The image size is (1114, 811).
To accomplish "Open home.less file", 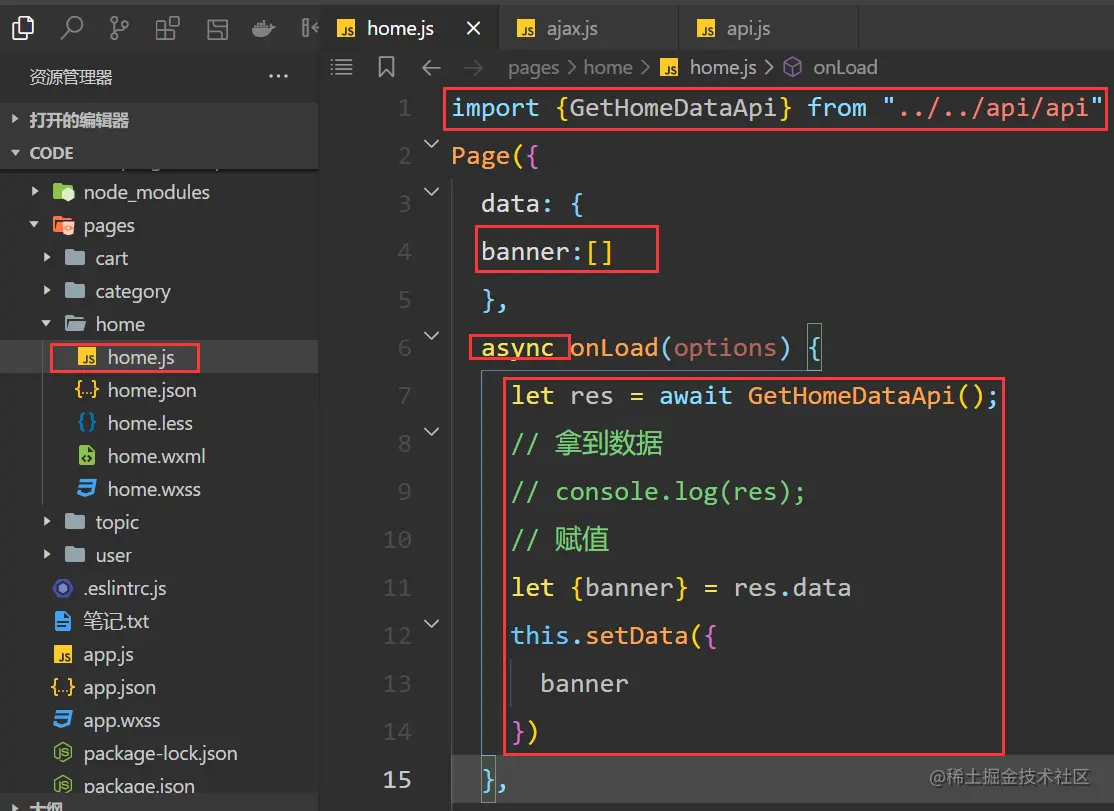I will click(x=159, y=423).
